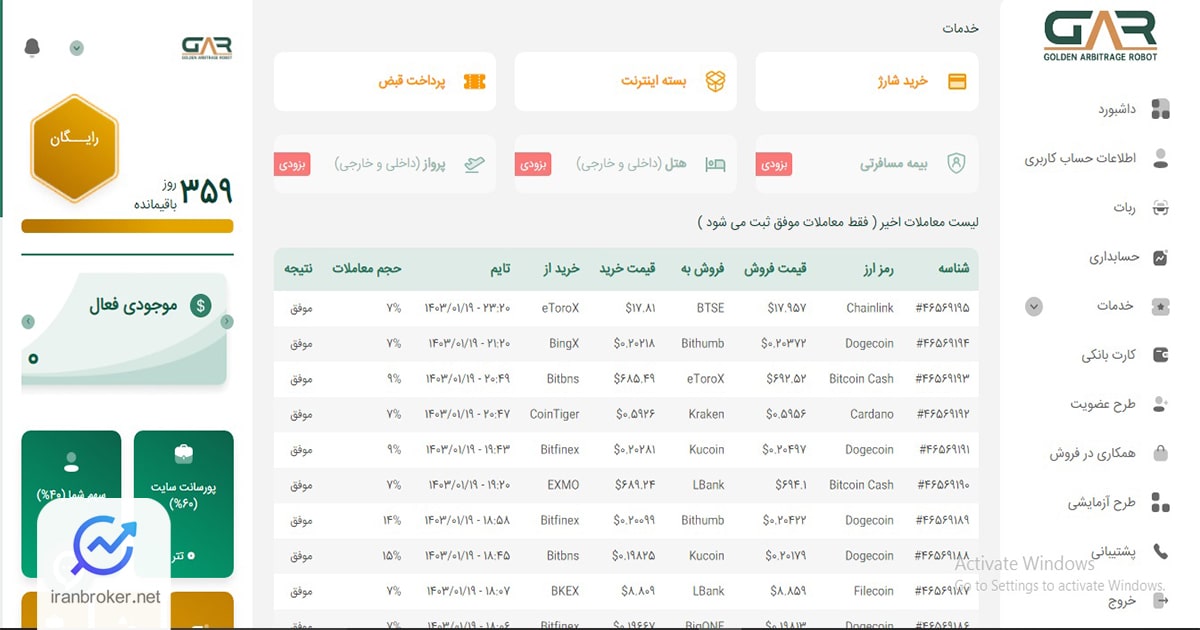
Task: Click the بزودی badge on بیمه مسافرتی
Action: pyautogui.click(x=774, y=164)
